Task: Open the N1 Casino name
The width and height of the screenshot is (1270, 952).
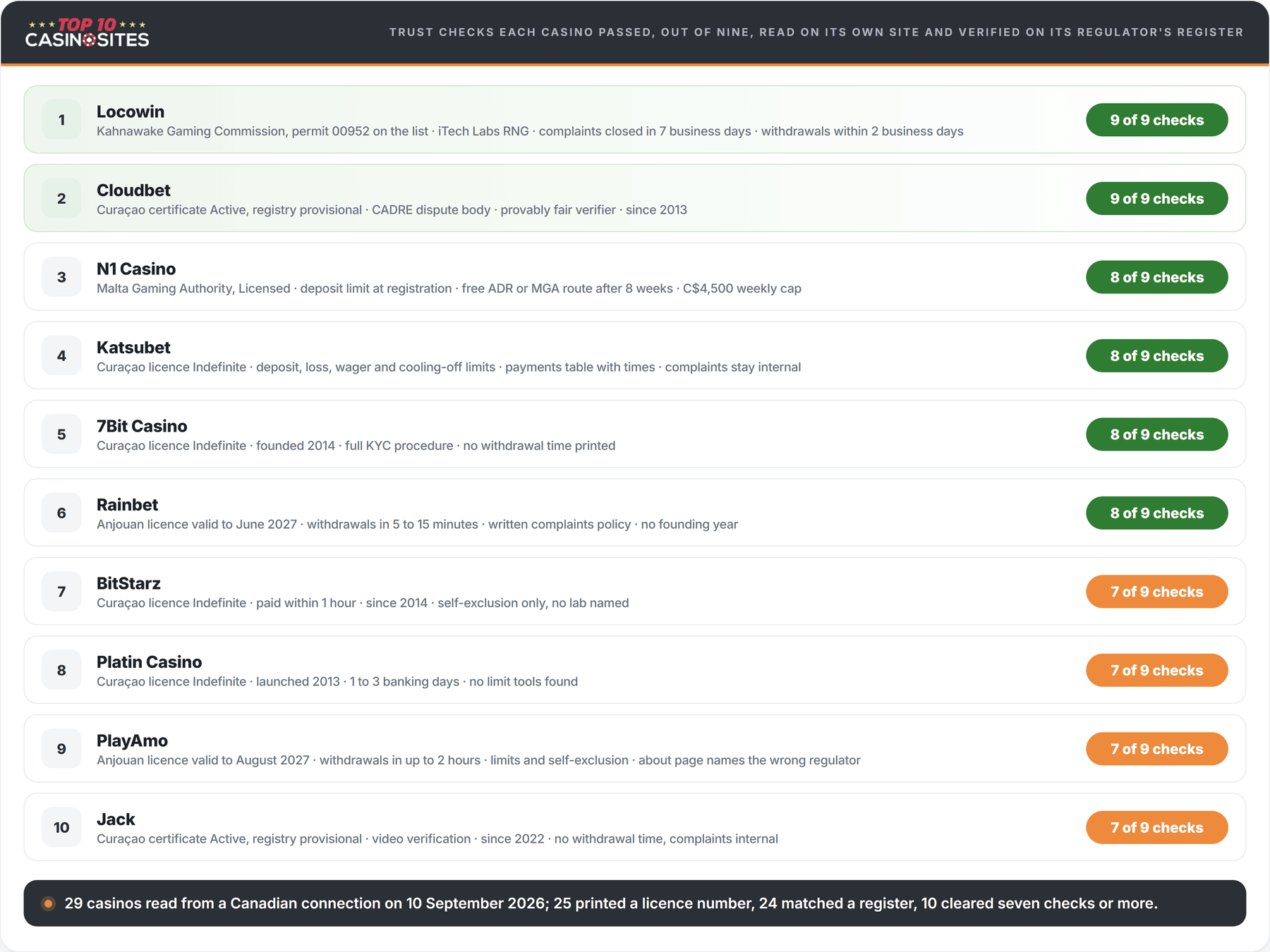Action: 136,269
